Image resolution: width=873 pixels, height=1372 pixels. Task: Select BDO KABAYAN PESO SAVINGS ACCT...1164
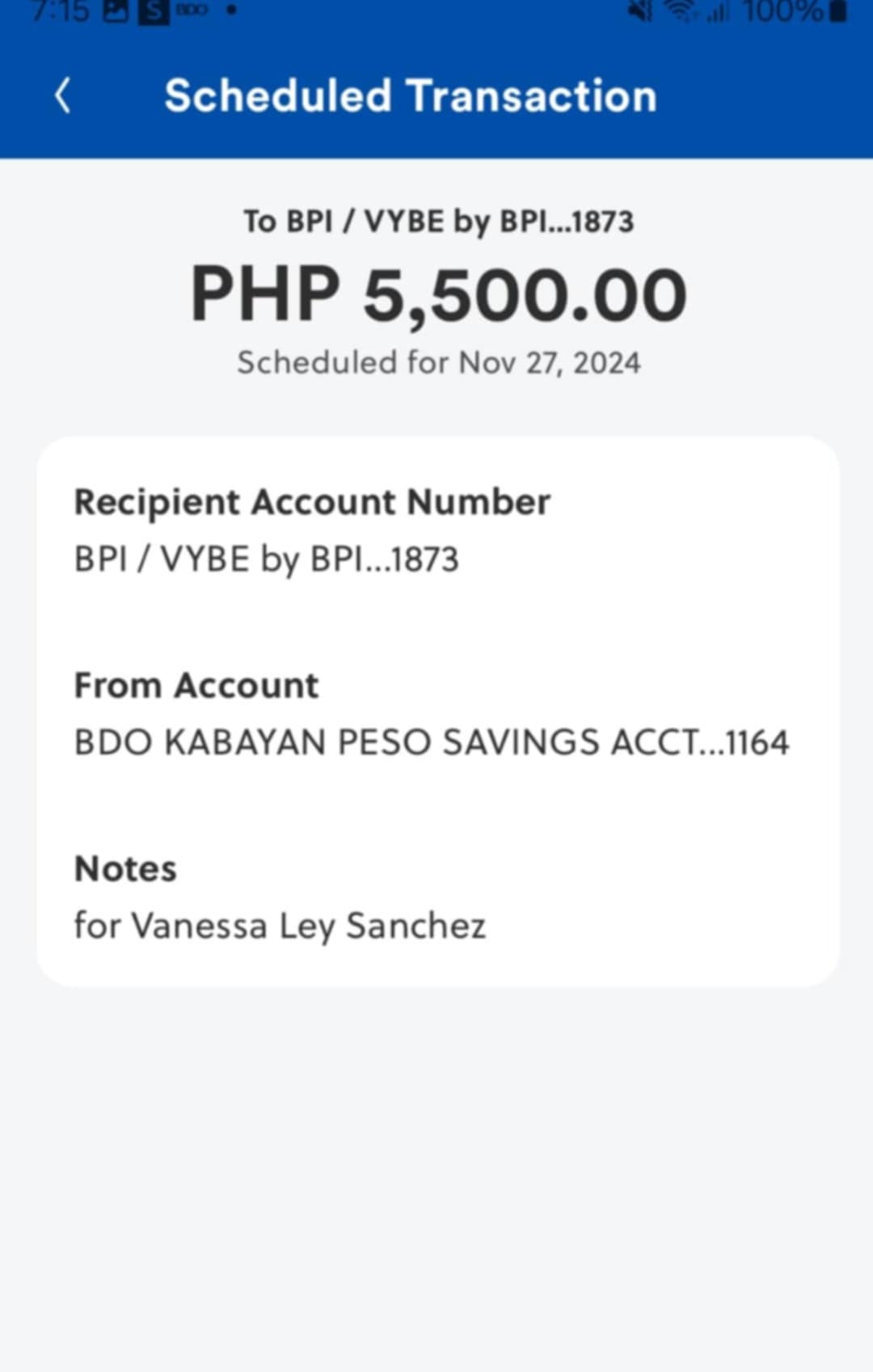[x=432, y=742]
